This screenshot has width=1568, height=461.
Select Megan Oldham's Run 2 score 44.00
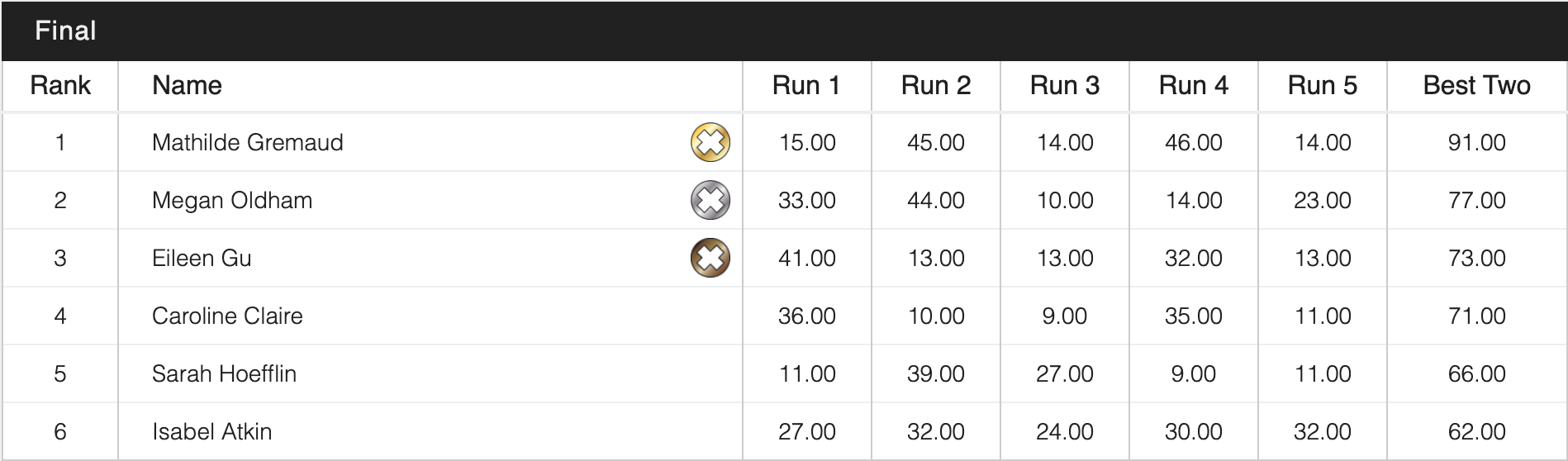pos(935,200)
